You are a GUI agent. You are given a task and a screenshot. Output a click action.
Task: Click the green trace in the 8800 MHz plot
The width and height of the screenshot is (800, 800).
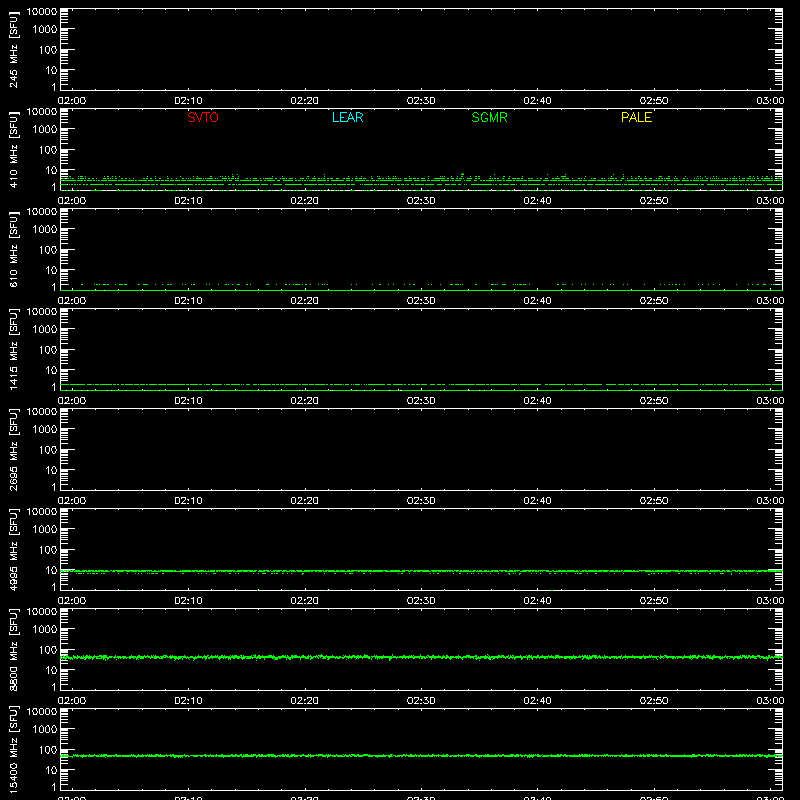(421, 657)
